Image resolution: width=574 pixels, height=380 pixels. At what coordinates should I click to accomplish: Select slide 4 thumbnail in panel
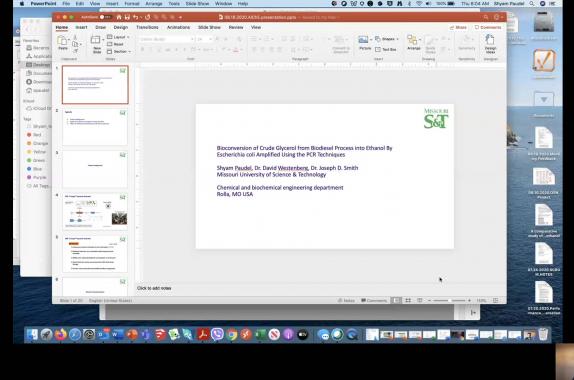tap(95, 212)
